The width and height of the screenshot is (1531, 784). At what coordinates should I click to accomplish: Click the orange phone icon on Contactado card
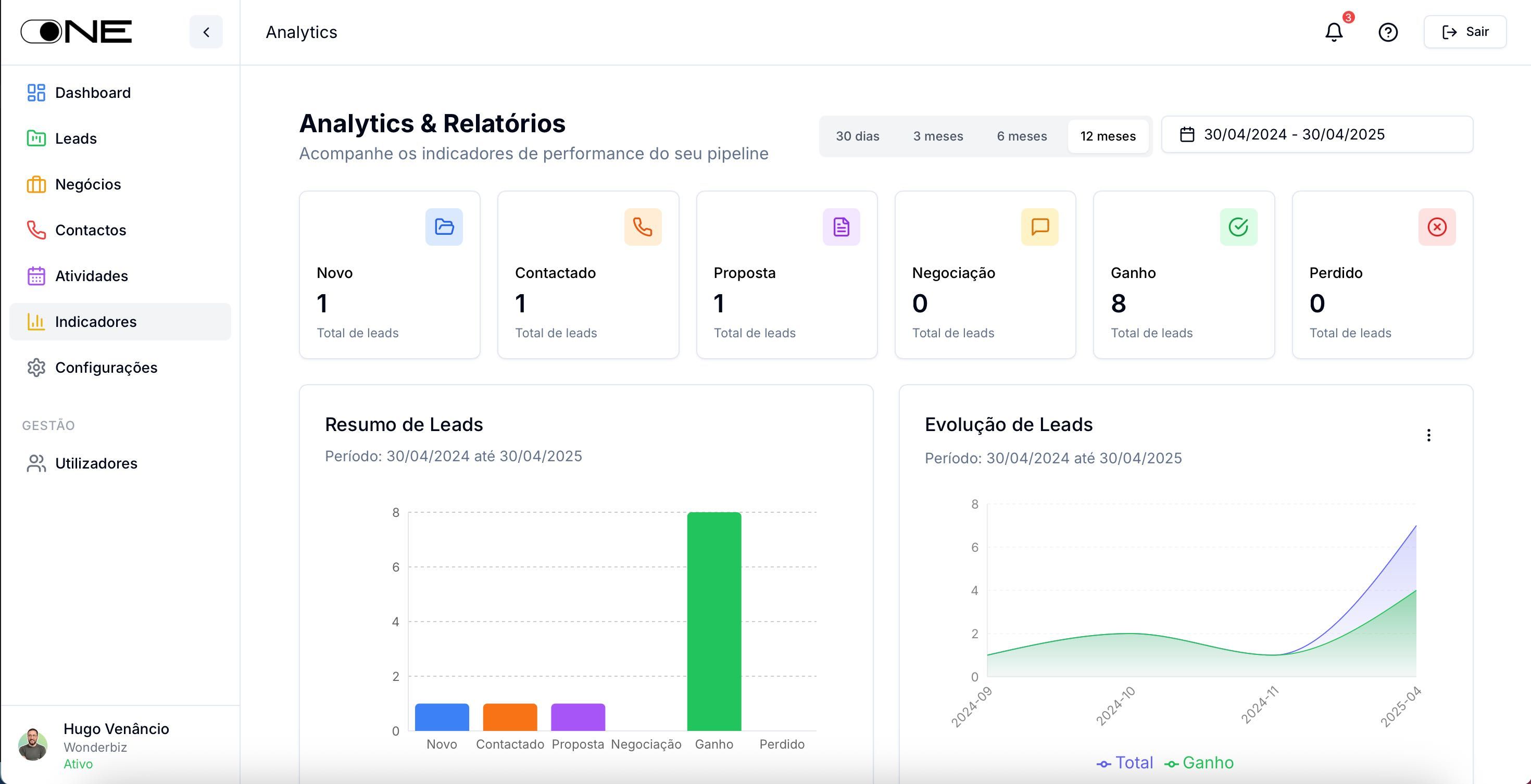pos(643,227)
